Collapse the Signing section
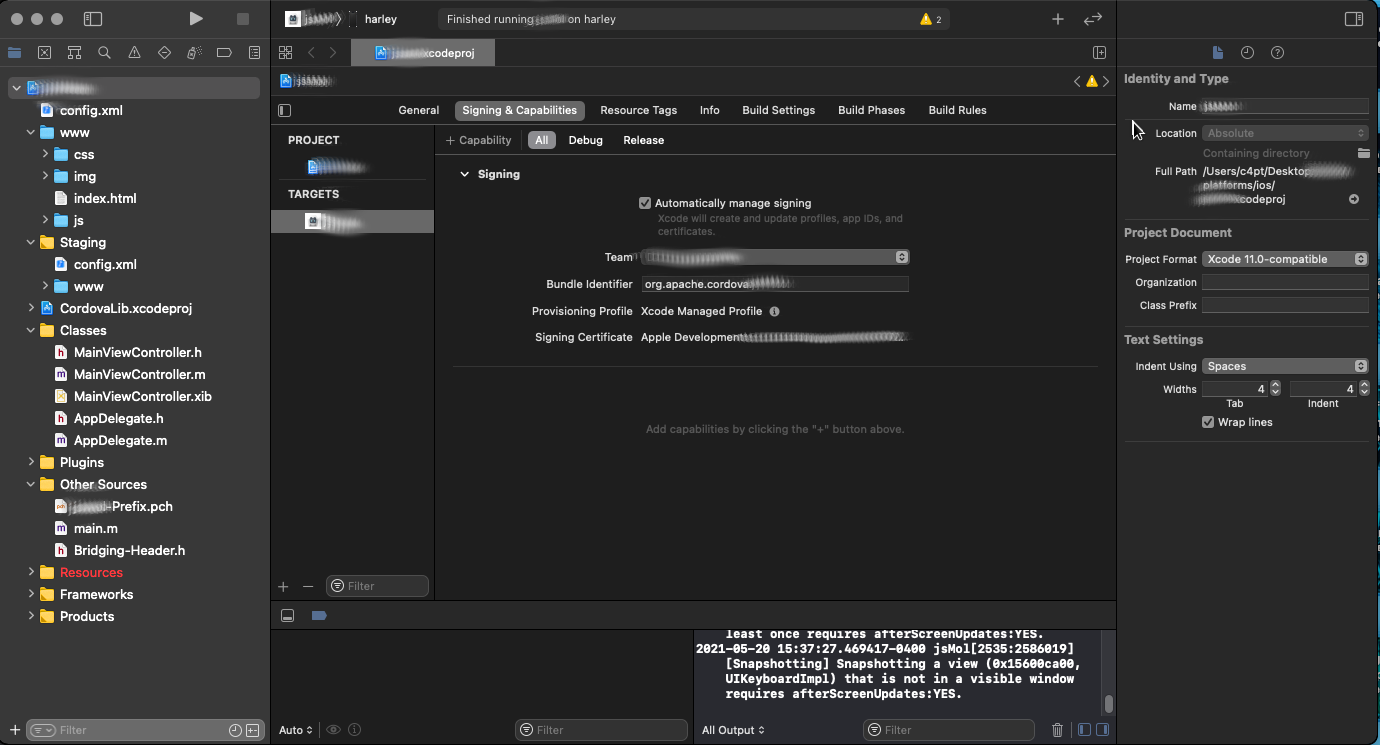The height and width of the screenshot is (745, 1380). pyautogui.click(x=464, y=174)
